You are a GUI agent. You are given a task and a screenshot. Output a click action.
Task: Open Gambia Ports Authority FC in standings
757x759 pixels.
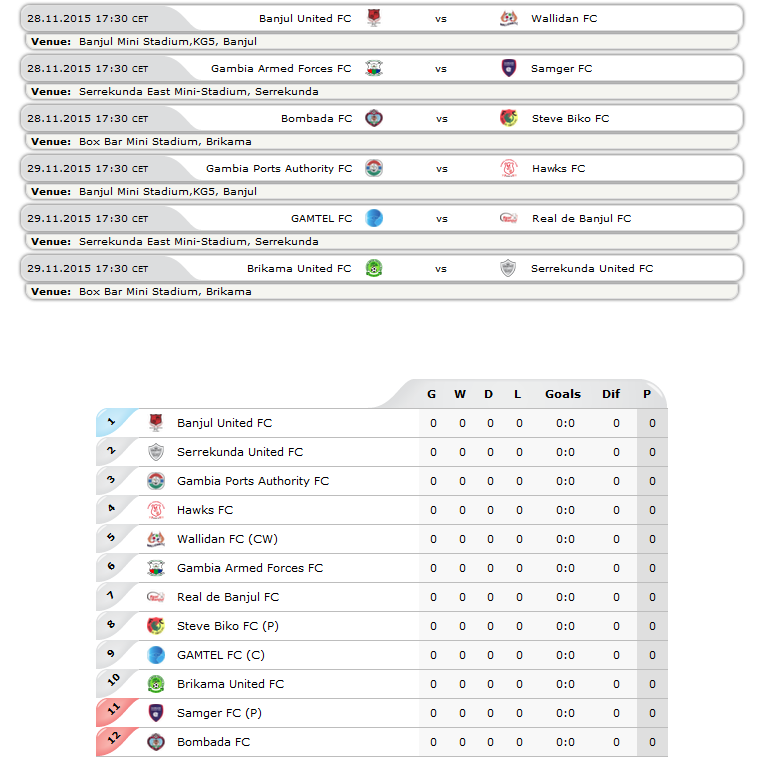(x=253, y=481)
